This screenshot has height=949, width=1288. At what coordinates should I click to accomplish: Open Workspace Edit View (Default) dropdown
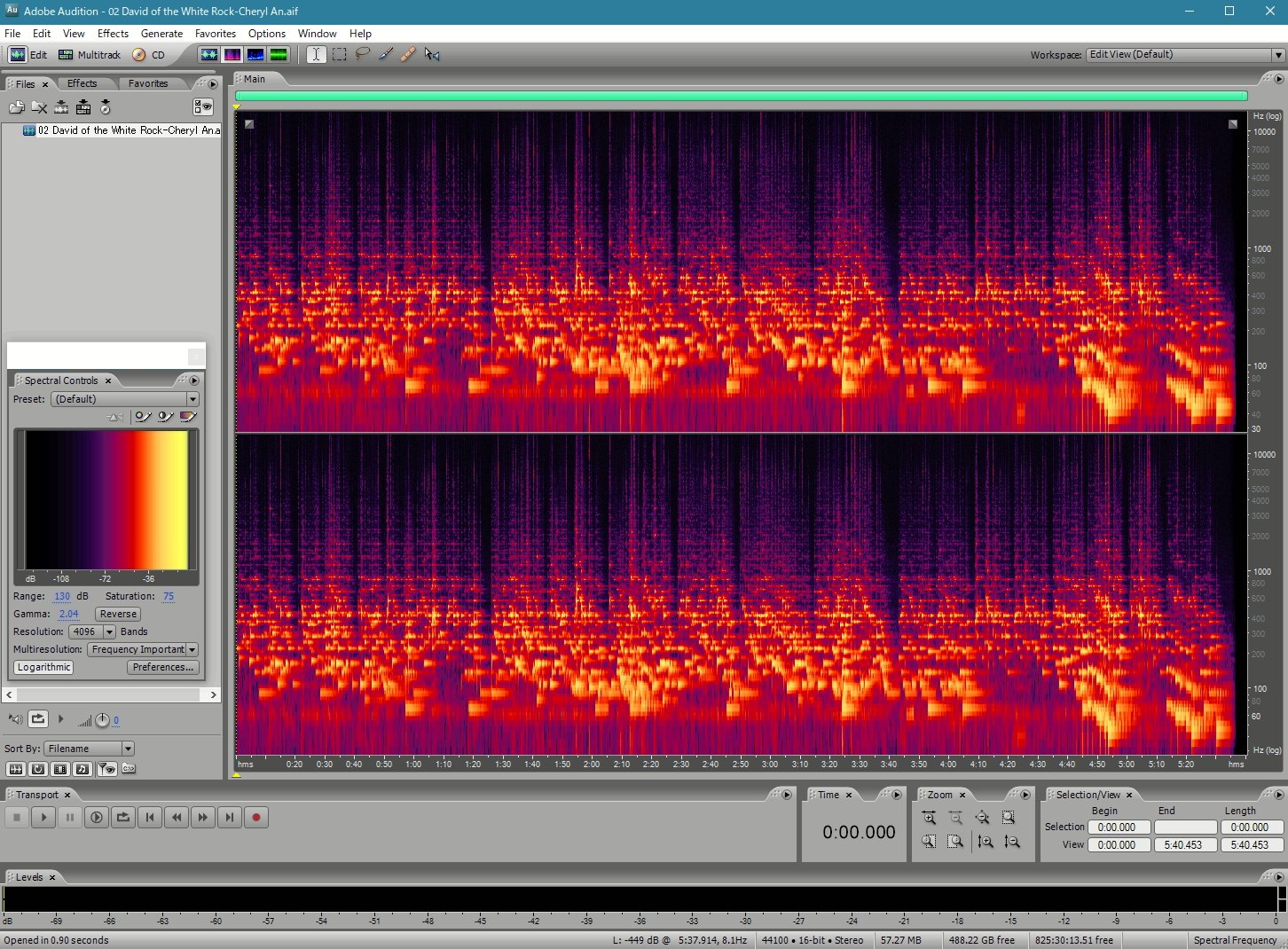(1186, 55)
